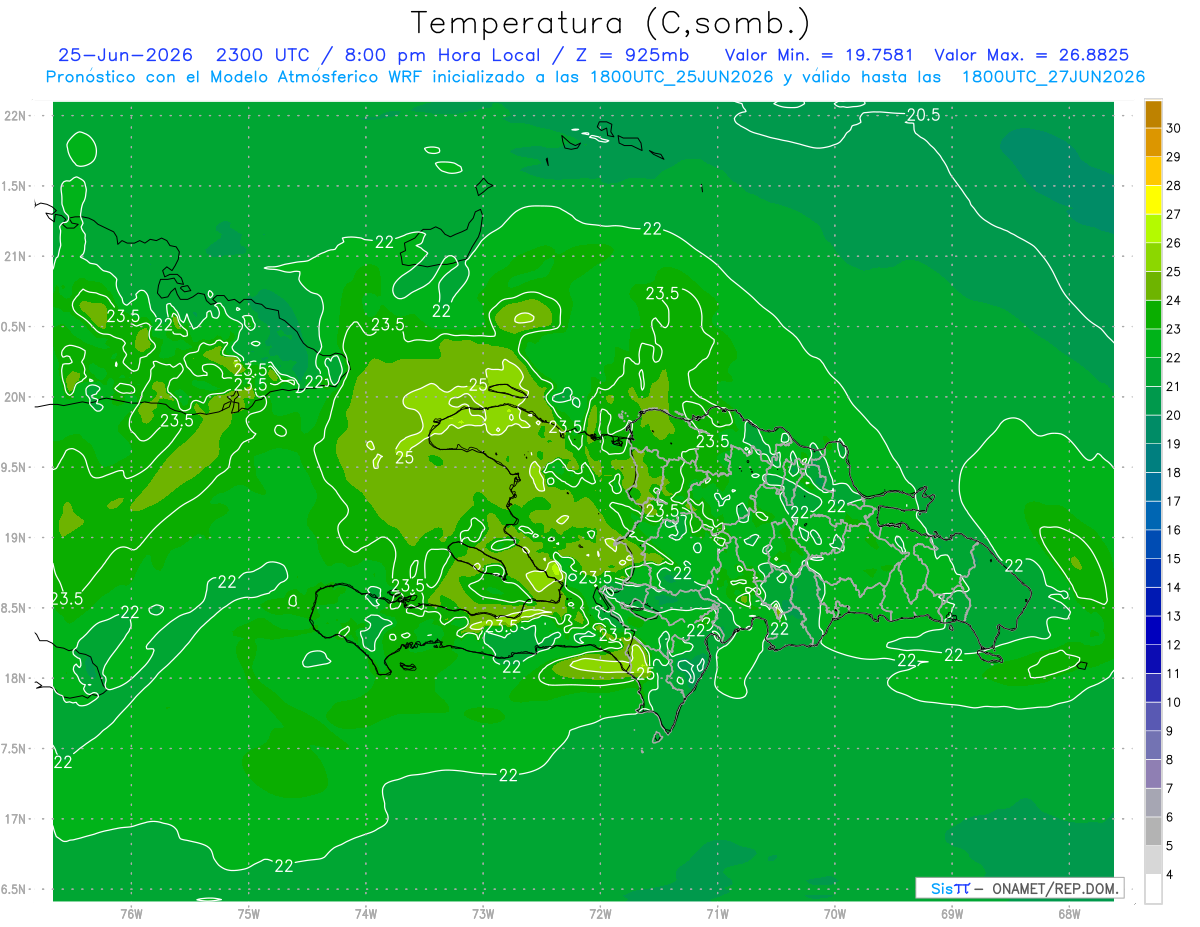Click the '20.5' contour label
The height and width of the screenshot is (927, 1200).
(x=923, y=115)
